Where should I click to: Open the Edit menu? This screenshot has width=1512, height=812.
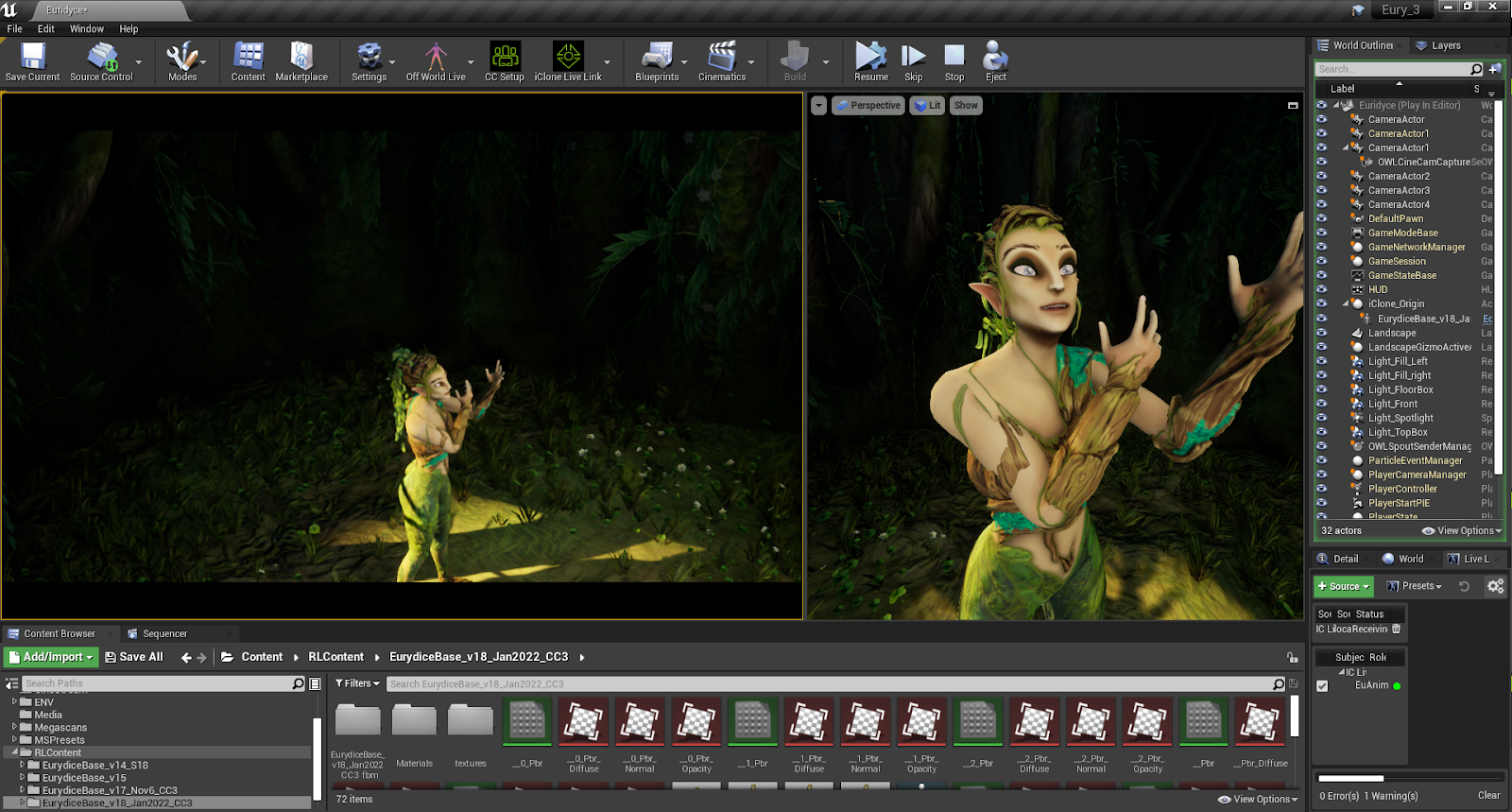pyautogui.click(x=46, y=28)
